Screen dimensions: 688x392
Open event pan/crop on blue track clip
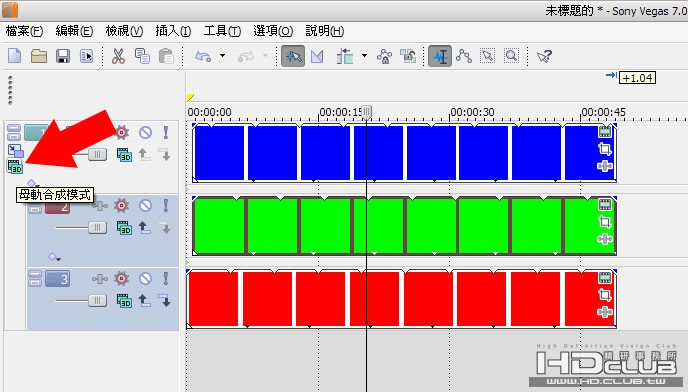click(605, 149)
